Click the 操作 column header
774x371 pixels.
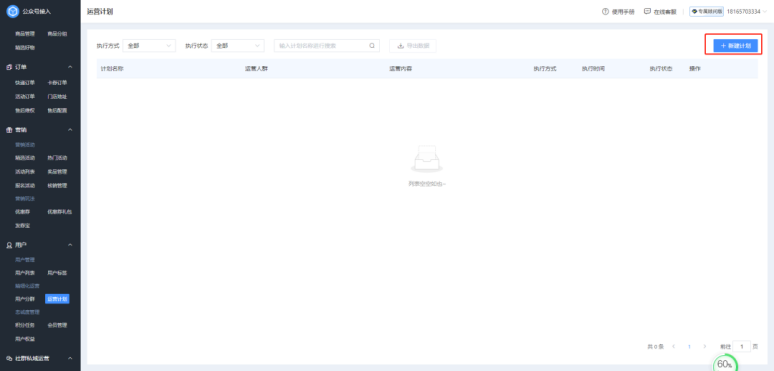(695, 69)
